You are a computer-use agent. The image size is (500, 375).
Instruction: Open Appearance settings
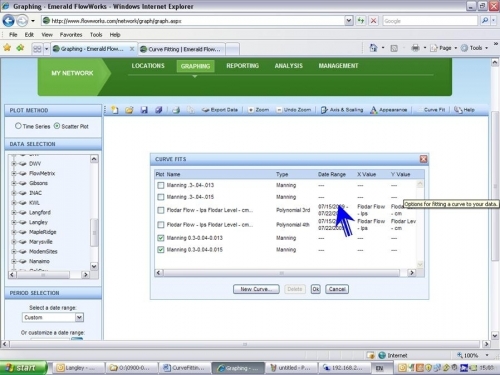[x=389, y=110]
